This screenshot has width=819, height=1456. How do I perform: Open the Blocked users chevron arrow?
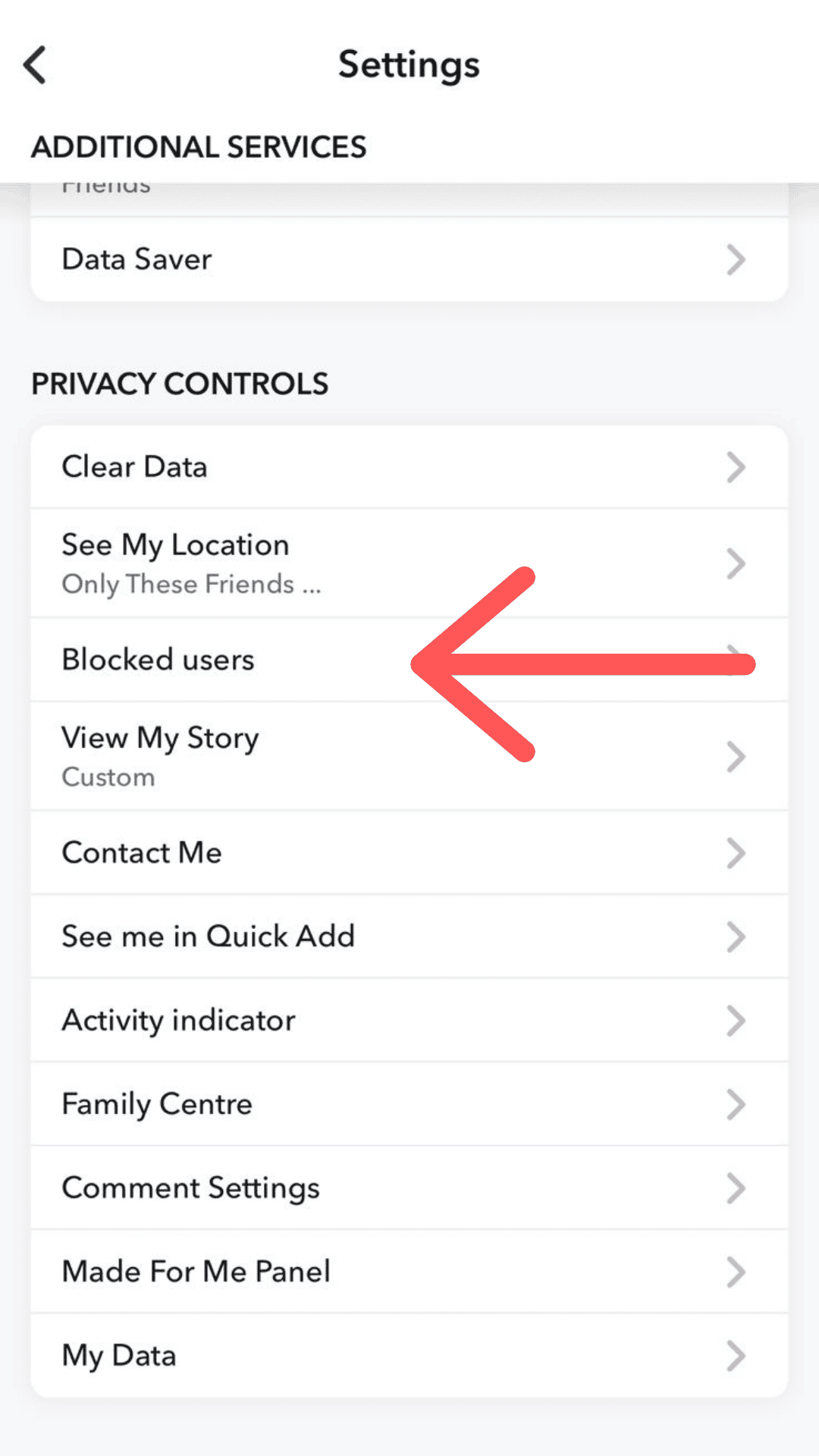coord(735,660)
